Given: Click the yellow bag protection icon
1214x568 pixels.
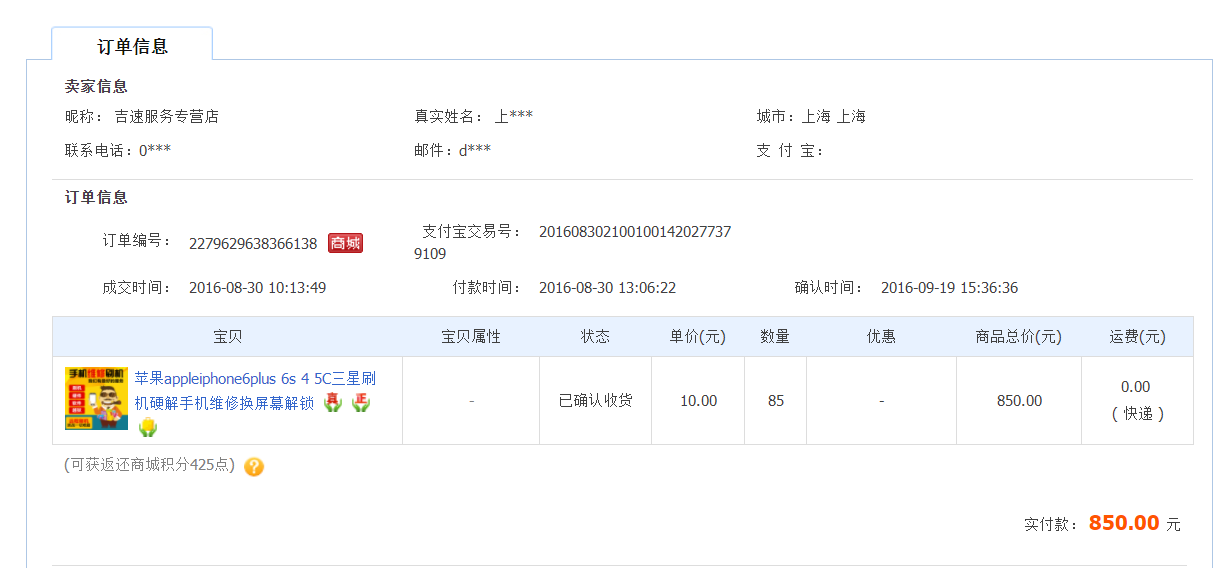Looking at the screenshot, I should pos(148,428).
